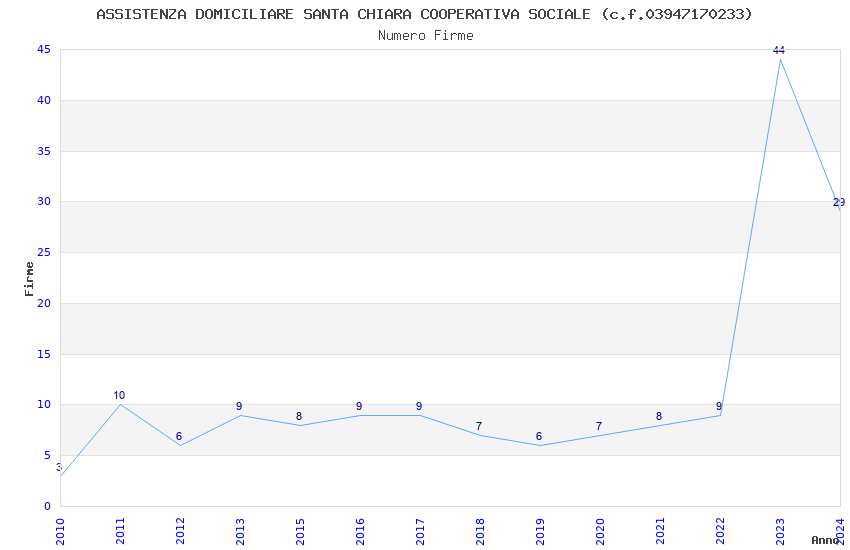Click the 2023 peak data label 44
The height and width of the screenshot is (550, 850).
pos(779,50)
